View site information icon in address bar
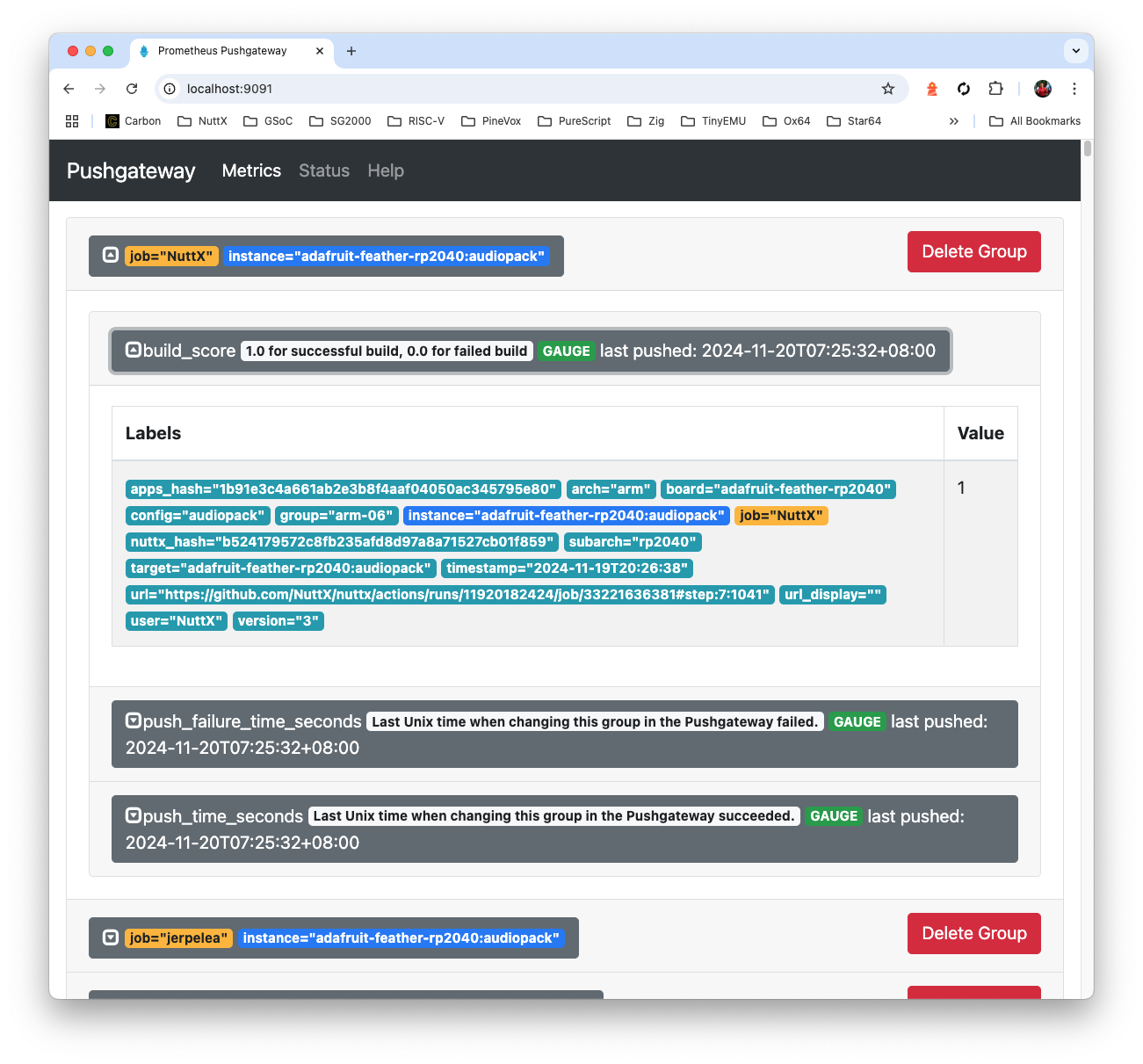Screen dimensions: 1143x1064 point(170,89)
